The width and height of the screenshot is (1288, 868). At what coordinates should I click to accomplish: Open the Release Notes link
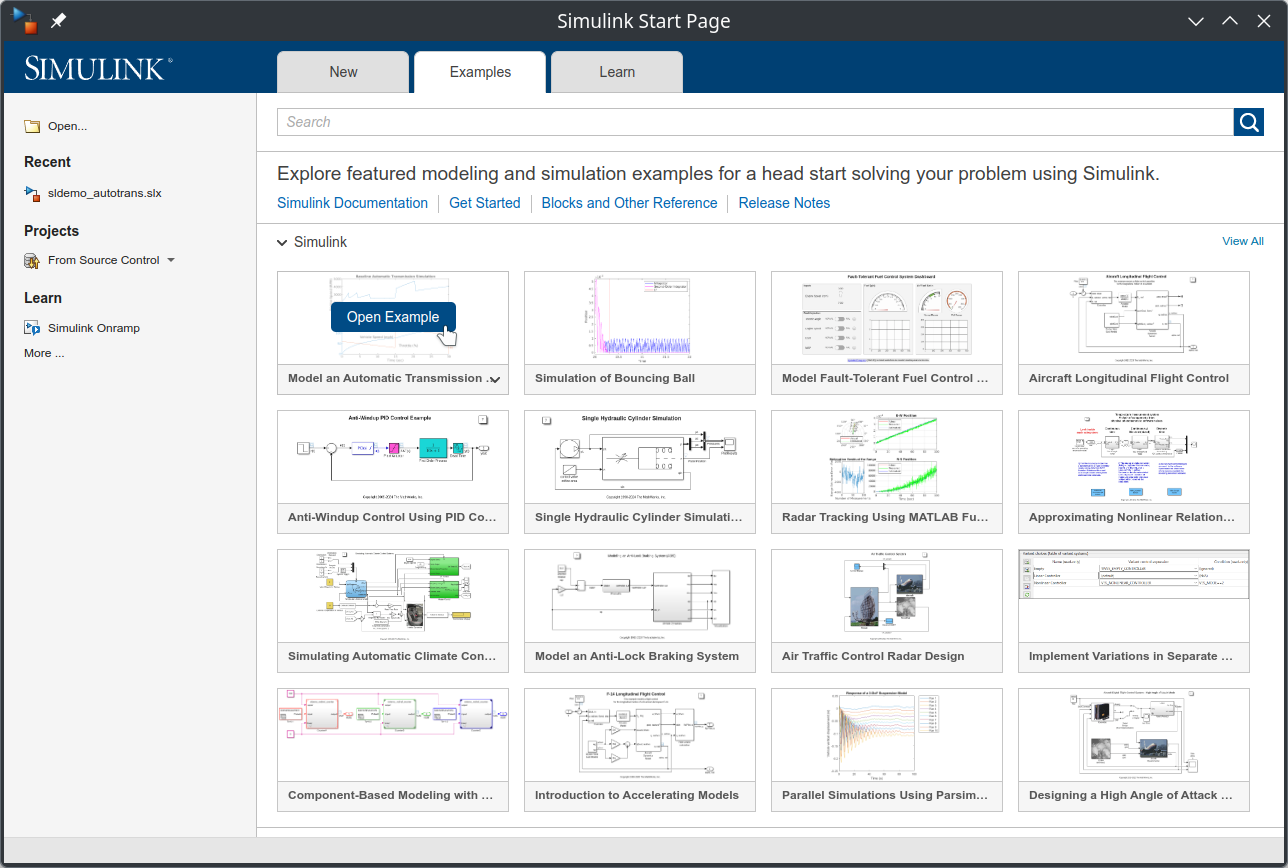pyautogui.click(x=784, y=203)
